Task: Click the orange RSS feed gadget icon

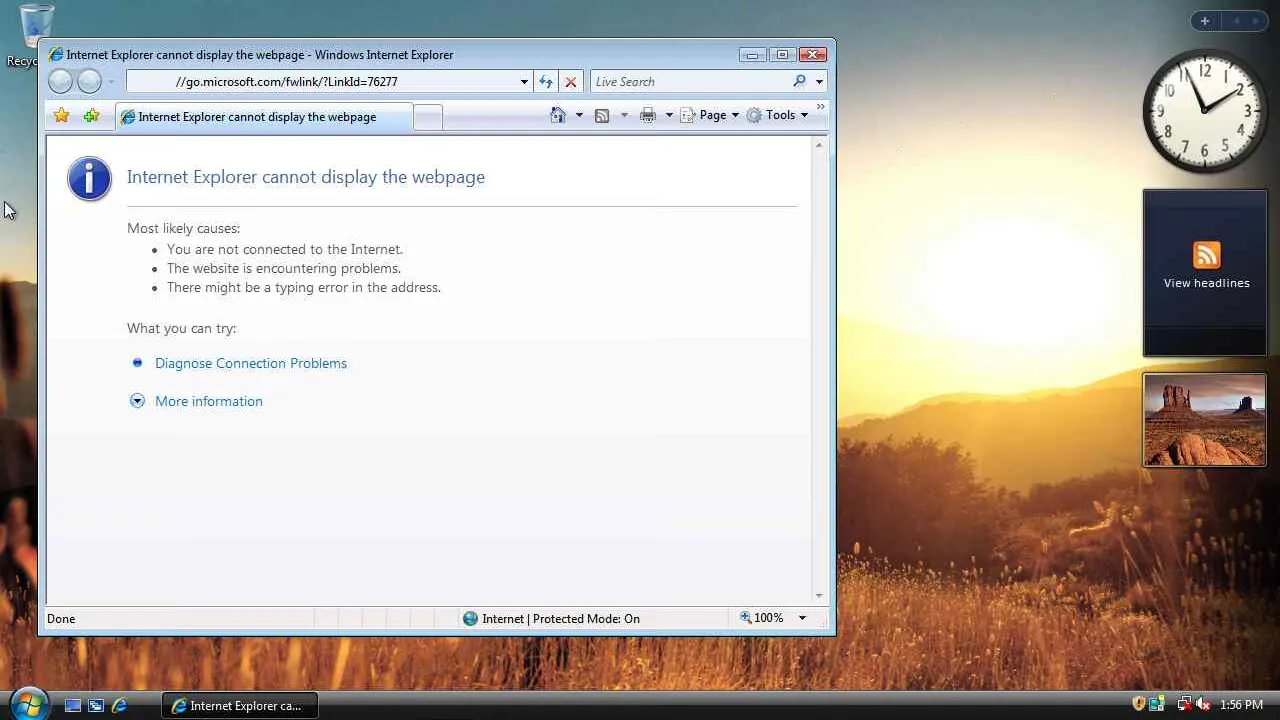Action: point(1206,255)
